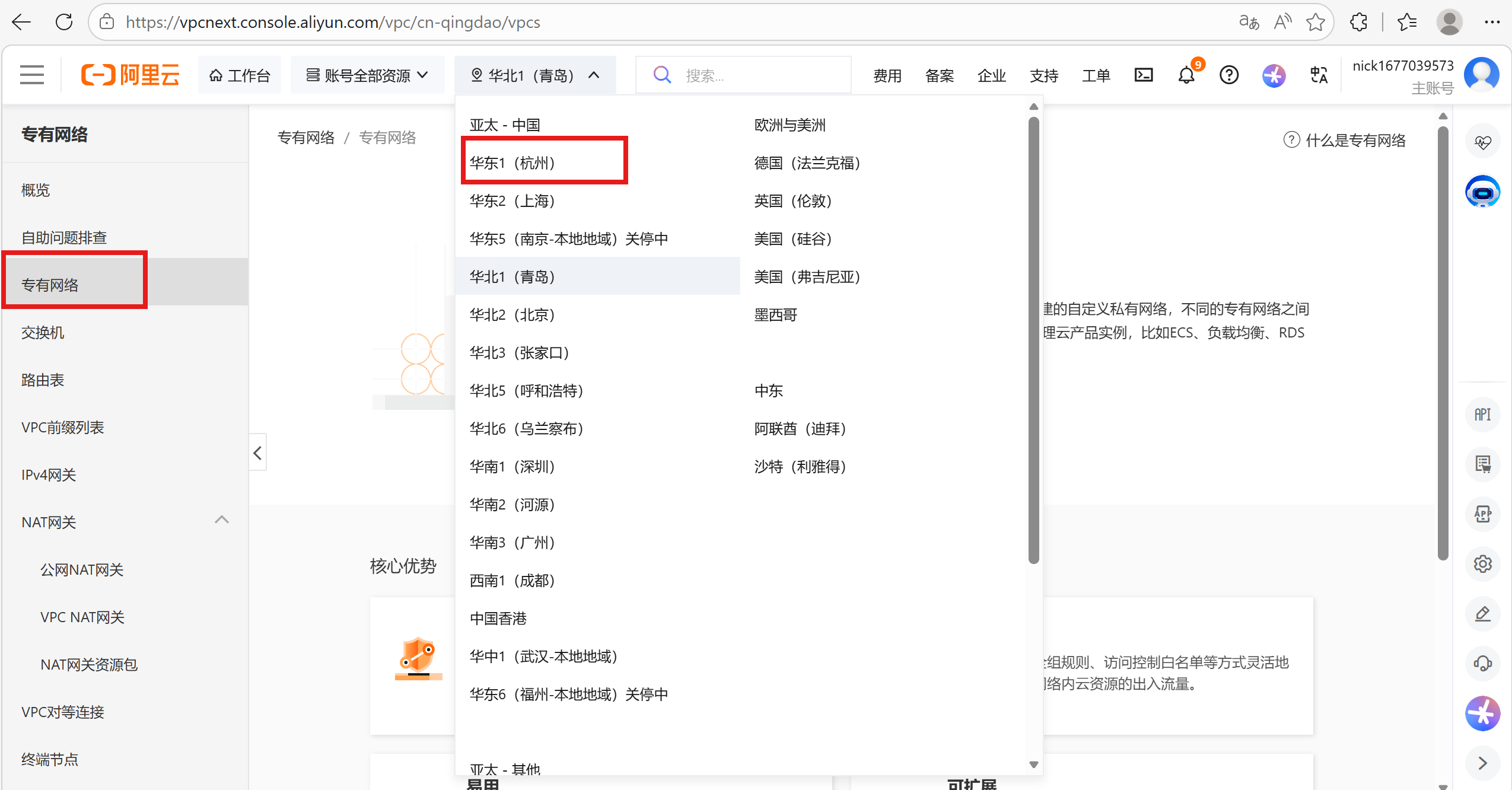The height and width of the screenshot is (790, 1512).
Task: Expand the 账号全部资源 resource dropdown
Action: (x=367, y=75)
